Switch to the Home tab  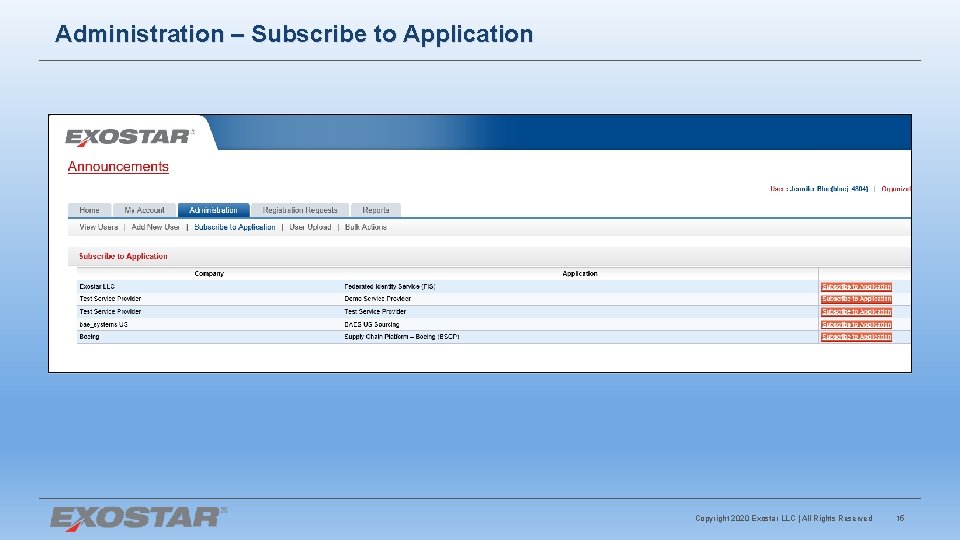89,210
